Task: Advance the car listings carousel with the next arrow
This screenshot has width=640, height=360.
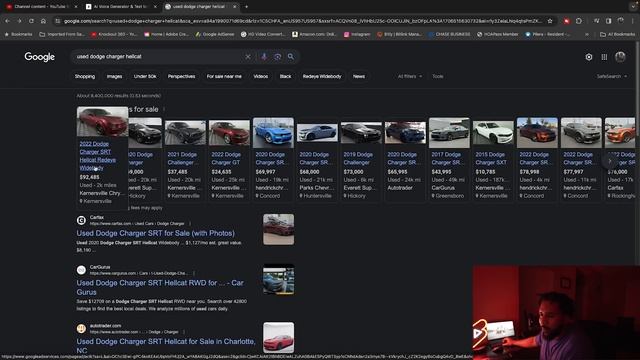Action: pyautogui.click(x=610, y=161)
